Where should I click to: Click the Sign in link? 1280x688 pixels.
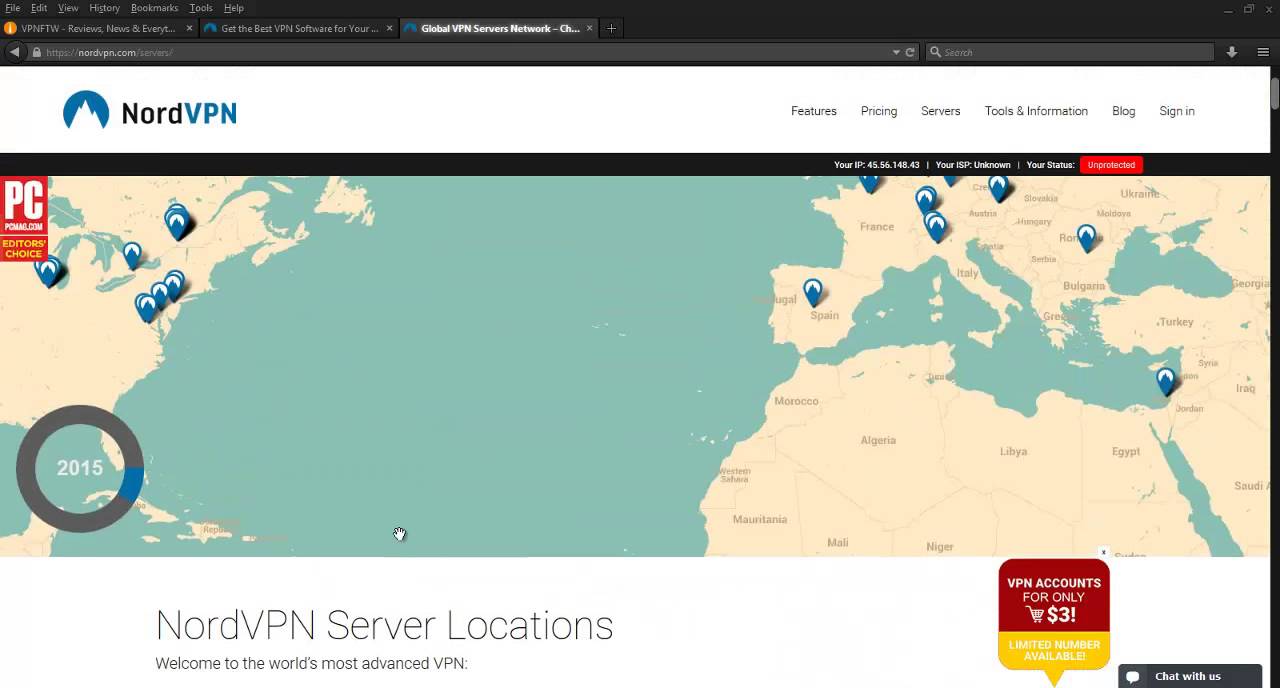(x=1177, y=111)
